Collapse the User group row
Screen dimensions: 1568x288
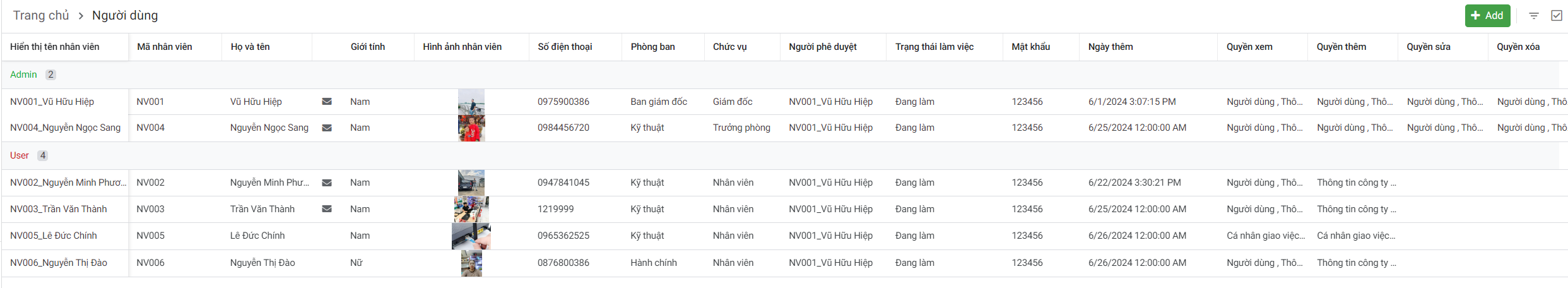point(20,155)
